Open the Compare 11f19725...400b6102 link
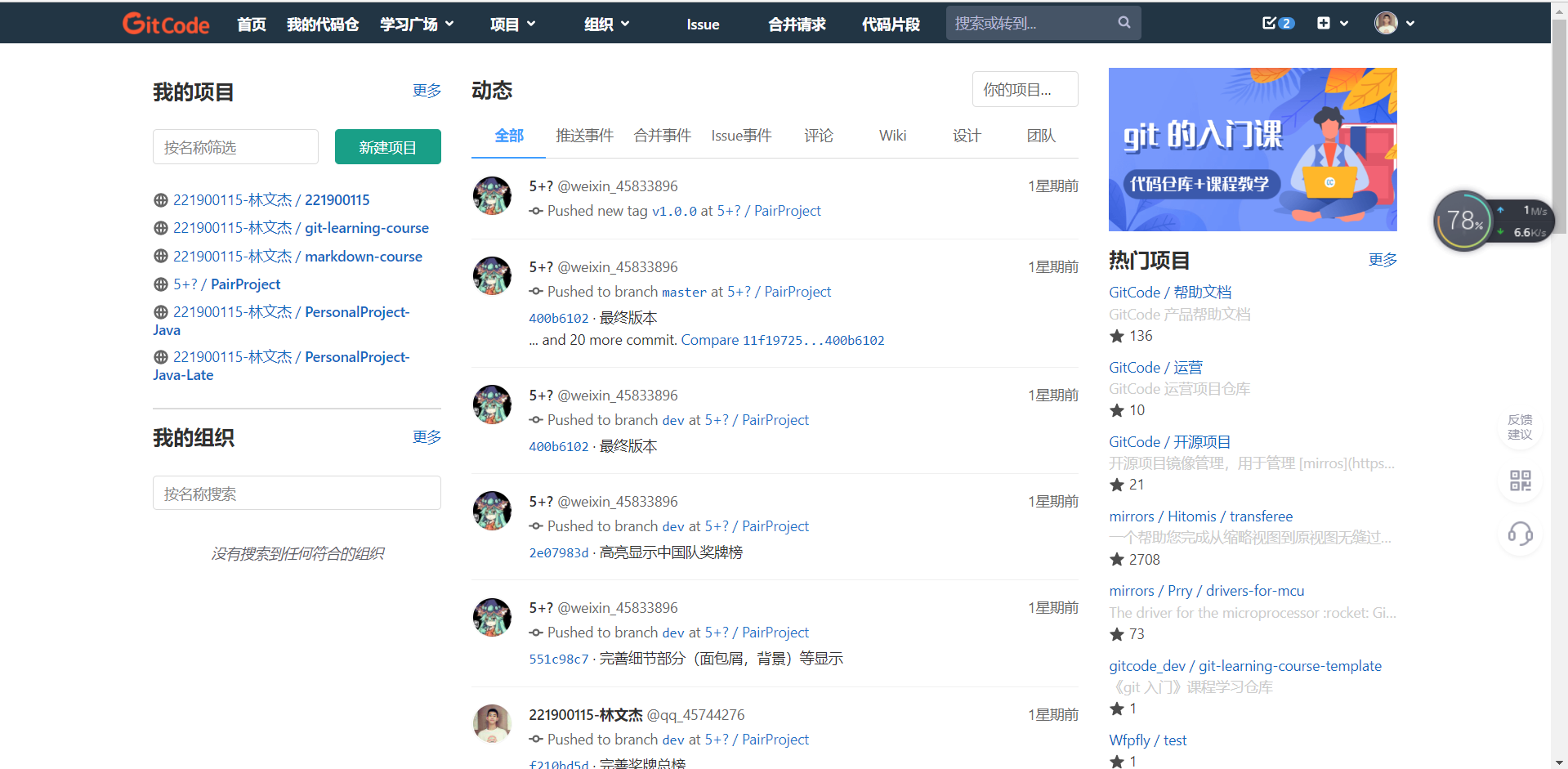Viewport: 1568px width, 769px height. [783, 340]
